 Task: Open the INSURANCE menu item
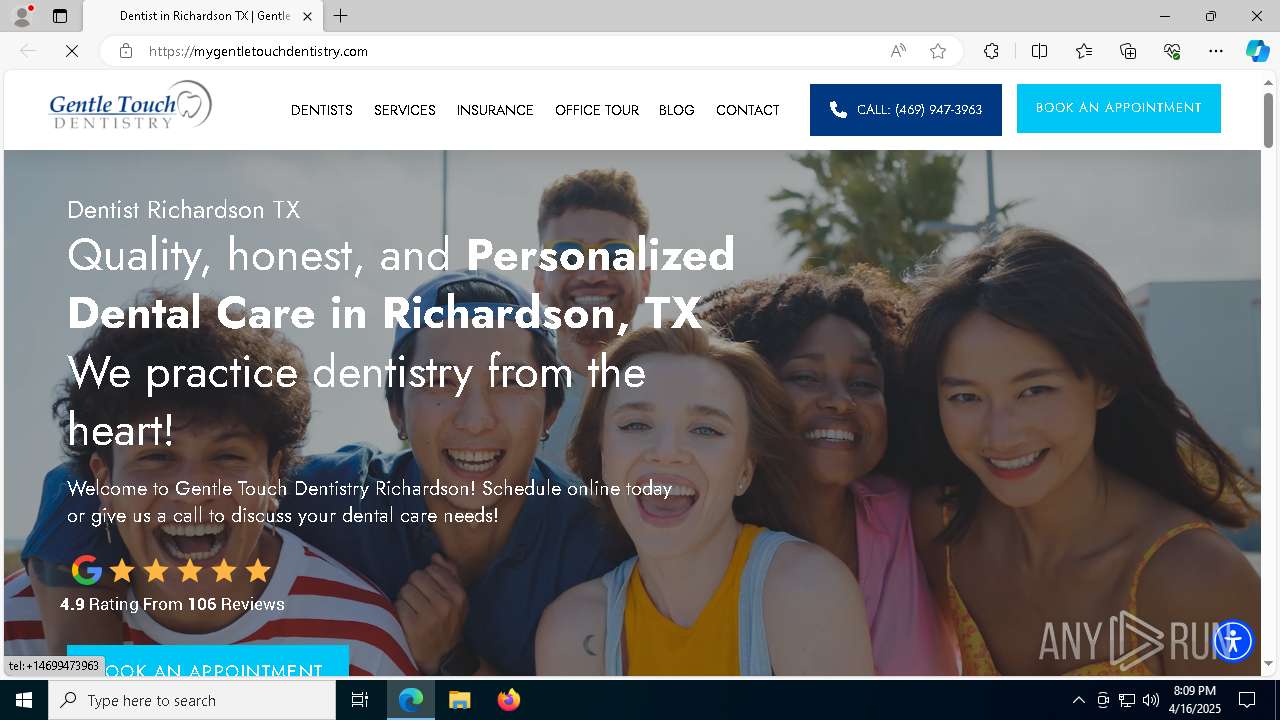[495, 110]
